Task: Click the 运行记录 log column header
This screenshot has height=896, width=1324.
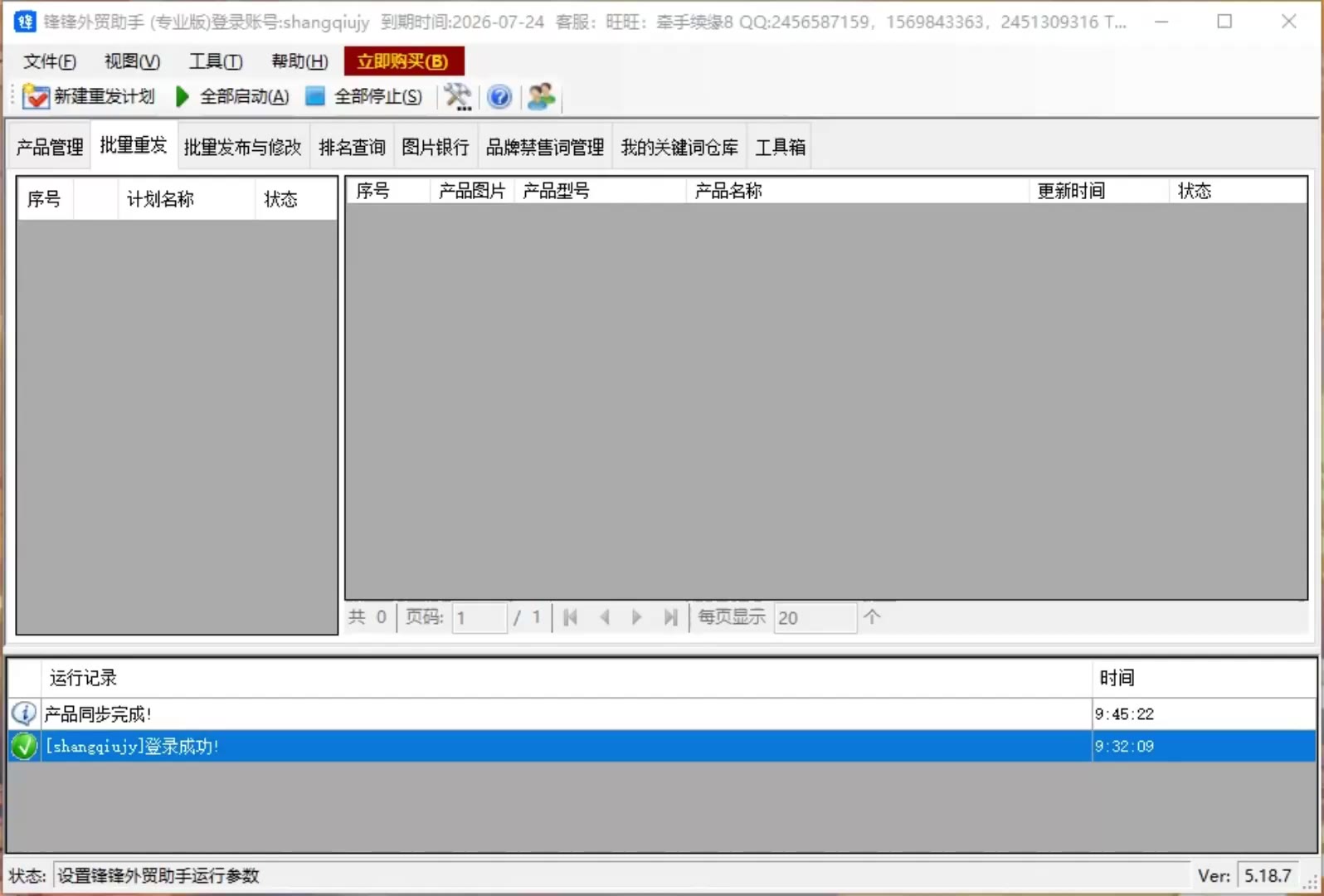Action: [x=567, y=678]
